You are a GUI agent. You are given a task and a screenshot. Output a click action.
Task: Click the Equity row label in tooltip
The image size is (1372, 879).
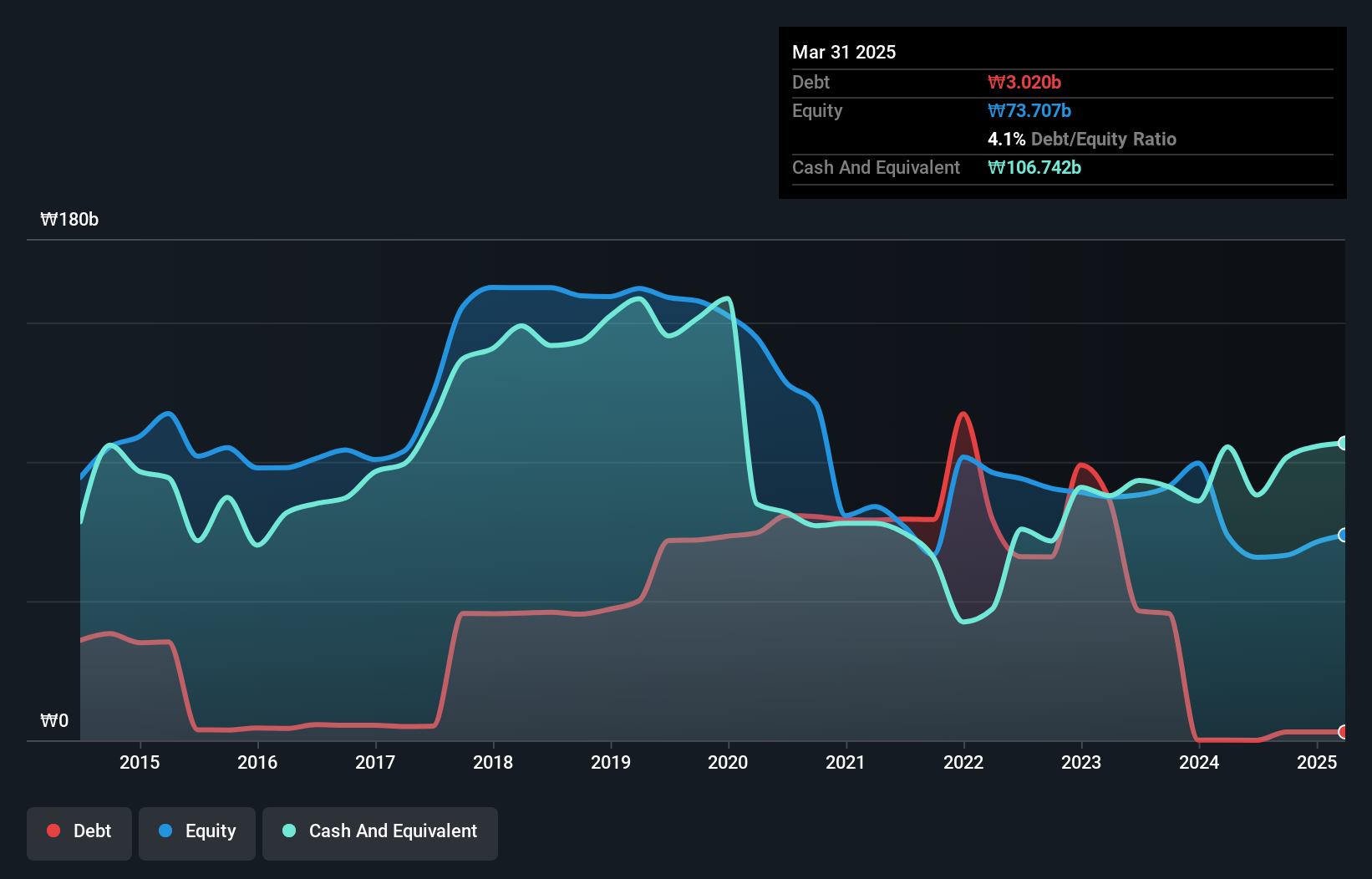(x=817, y=110)
